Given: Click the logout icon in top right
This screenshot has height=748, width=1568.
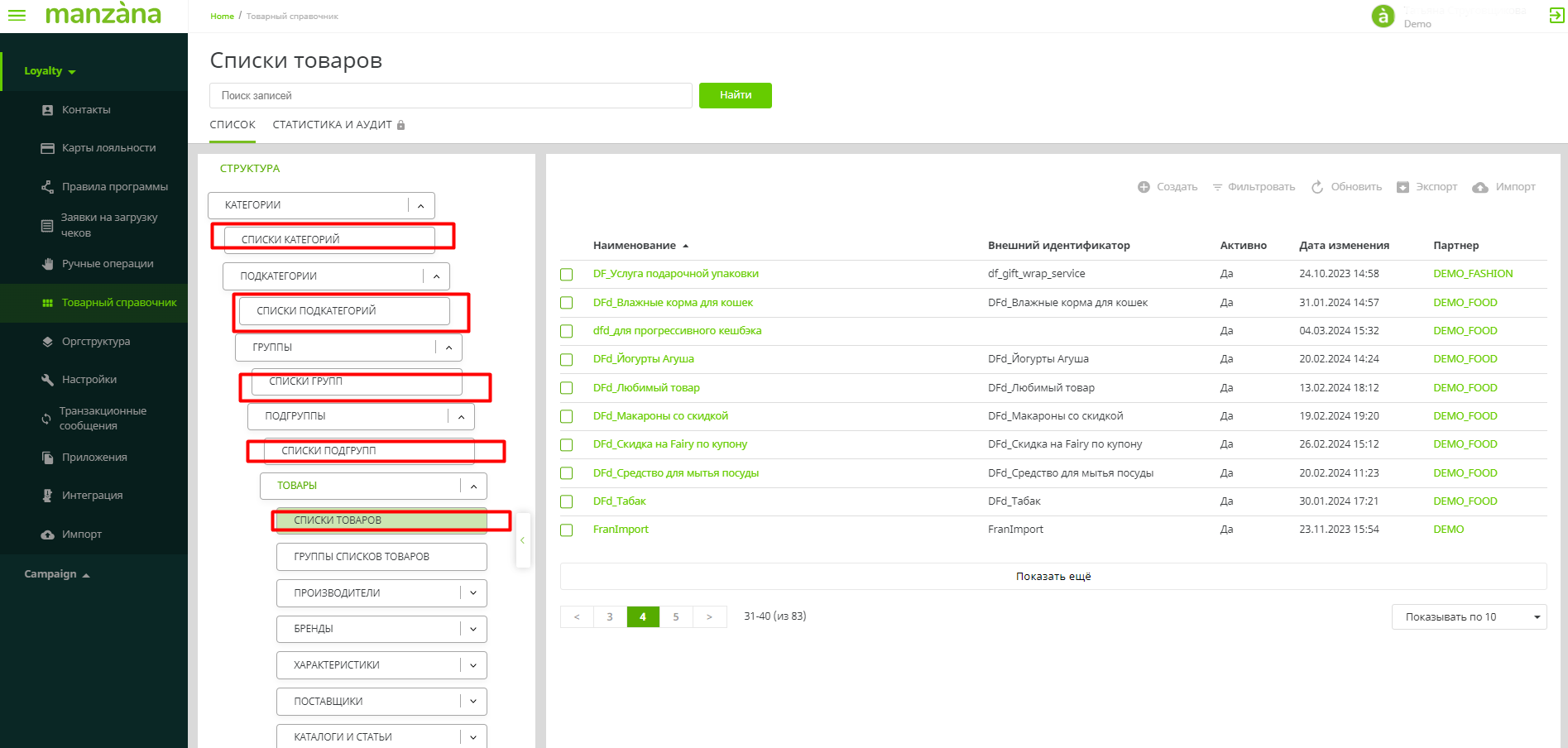Looking at the screenshot, I should pos(1556,16).
